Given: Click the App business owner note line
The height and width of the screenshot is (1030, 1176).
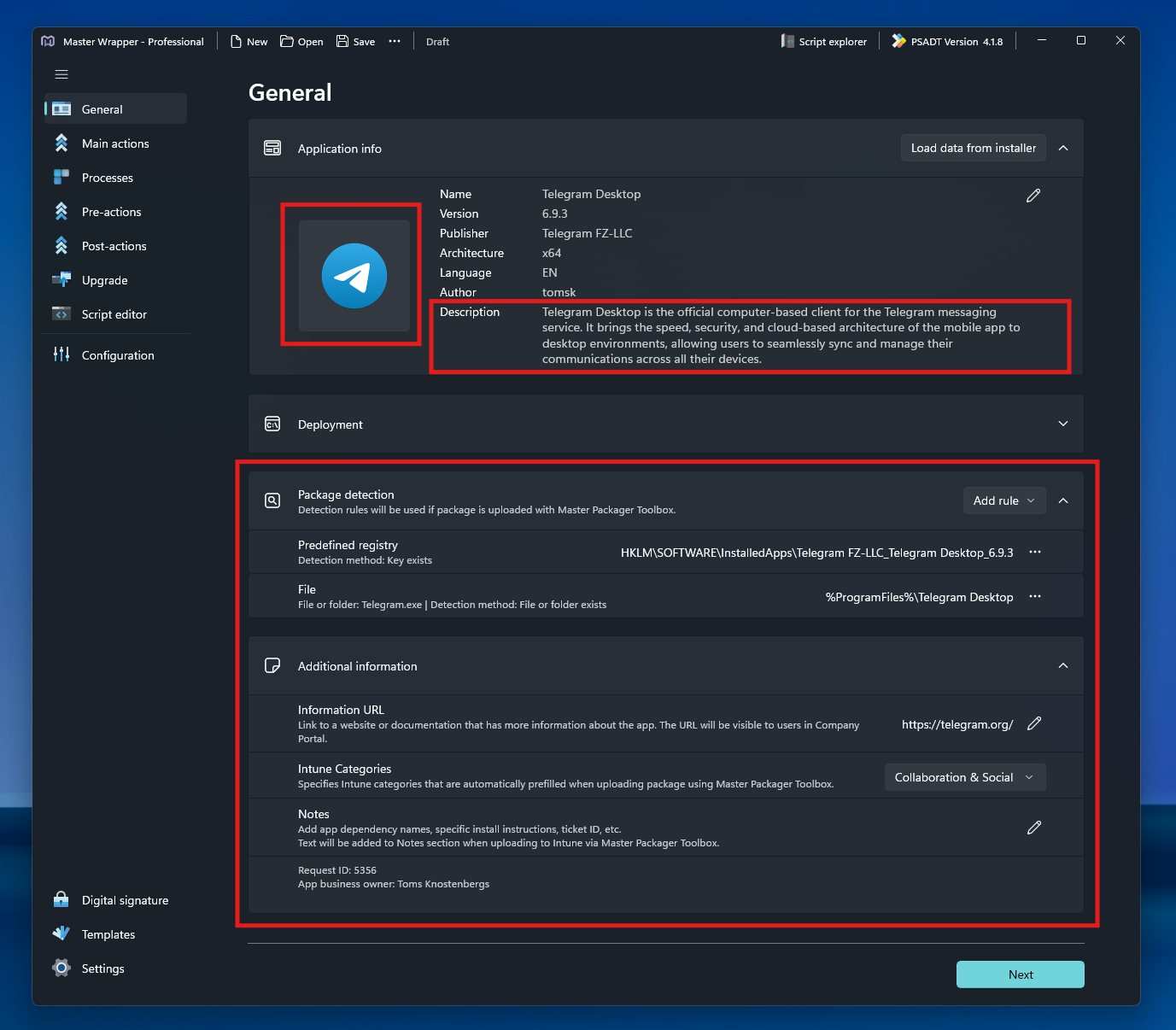Looking at the screenshot, I should [x=394, y=884].
